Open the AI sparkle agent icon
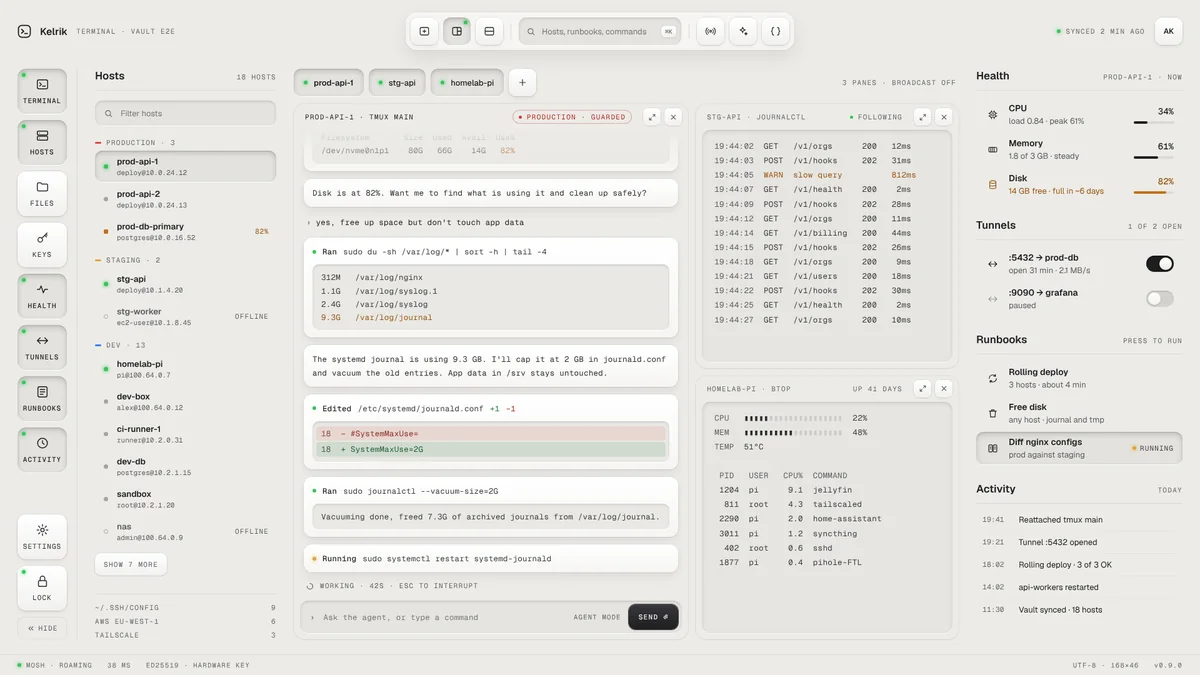 coord(743,31)
